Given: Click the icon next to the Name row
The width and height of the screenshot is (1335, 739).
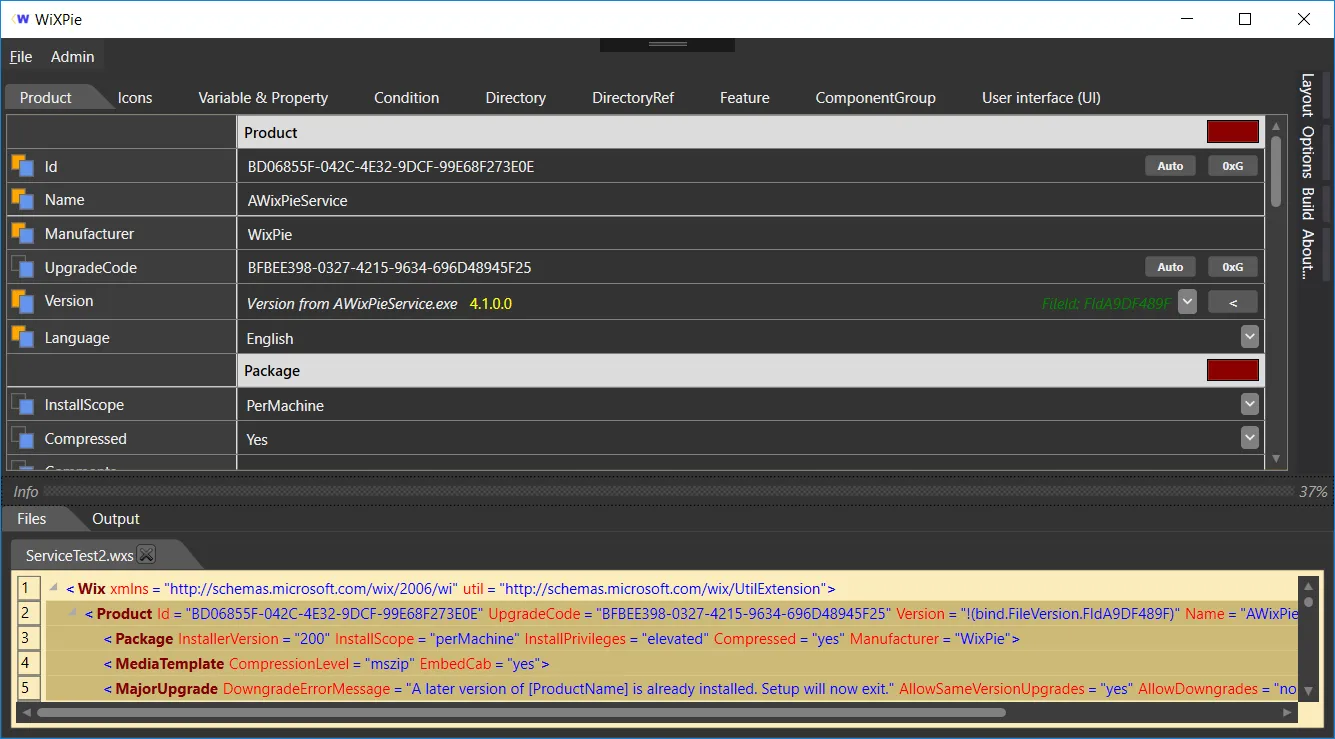Looking at the screenshot, I should tap(22, 199).
